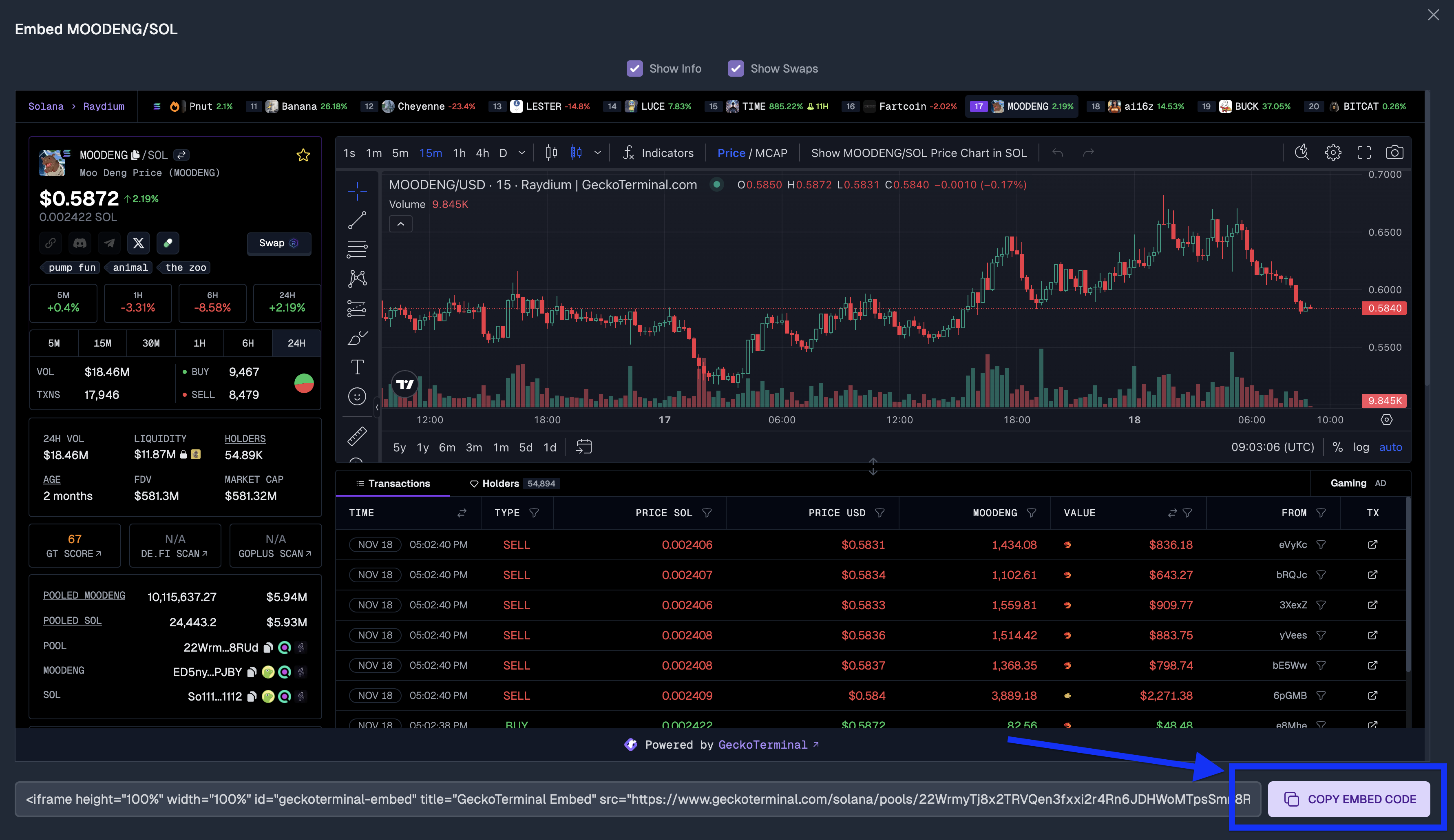Select the 5M stats tab
Image resolution: width=1454 pixels, height=840 pixels.
click(54, 343)
